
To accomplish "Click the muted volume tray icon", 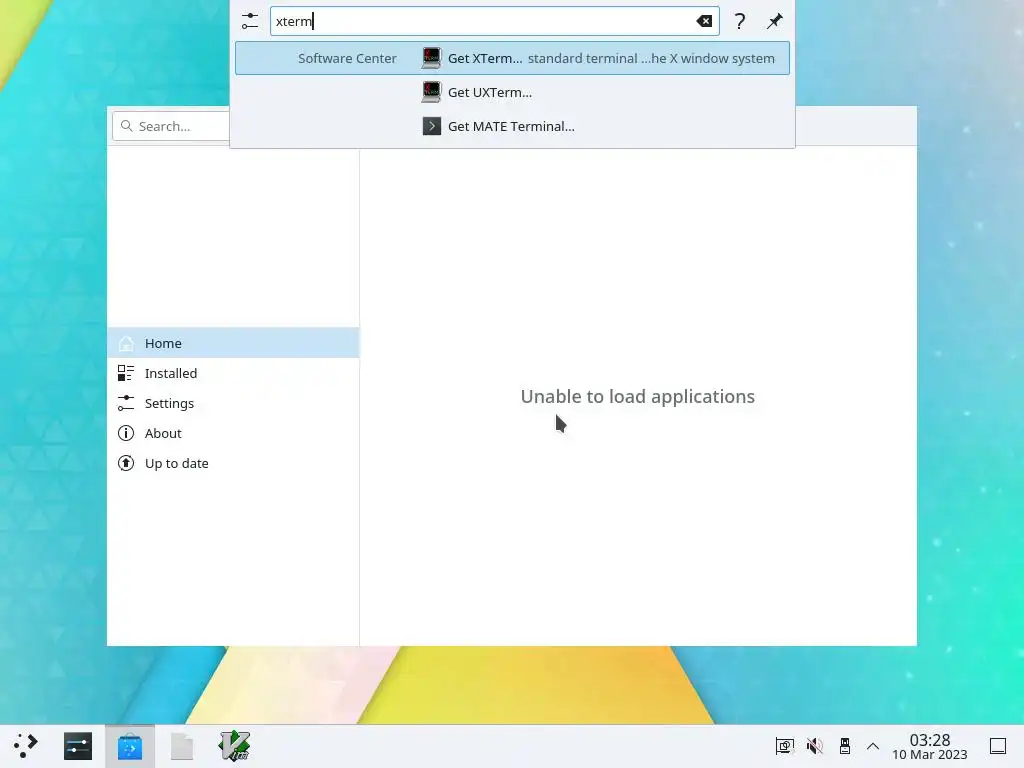I will [814, 746].
